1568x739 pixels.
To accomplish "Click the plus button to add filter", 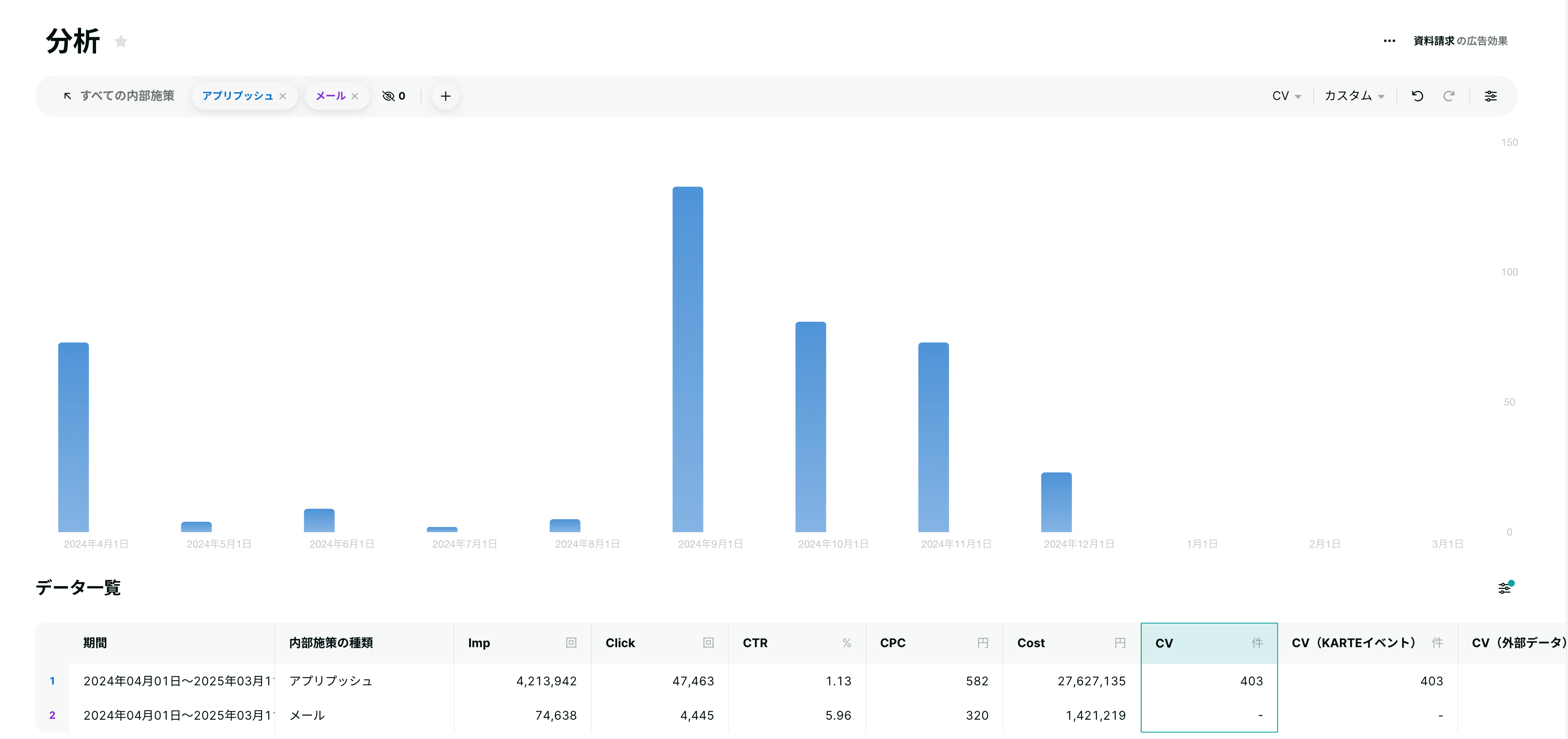I will pyautogui.click(x=446, y=96).
